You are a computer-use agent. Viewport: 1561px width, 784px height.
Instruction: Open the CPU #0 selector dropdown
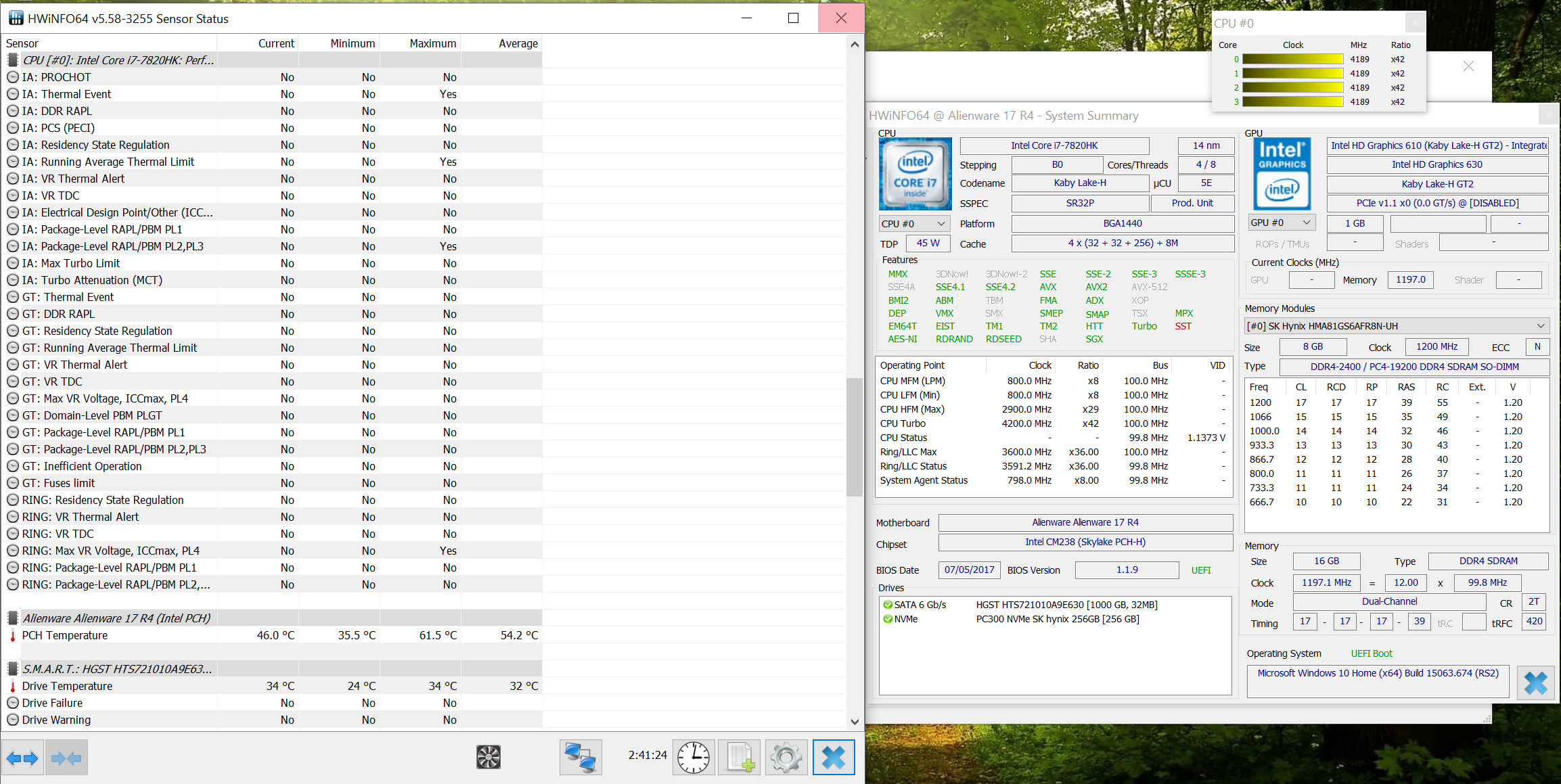pyautogui.click(x=913, y=224)
